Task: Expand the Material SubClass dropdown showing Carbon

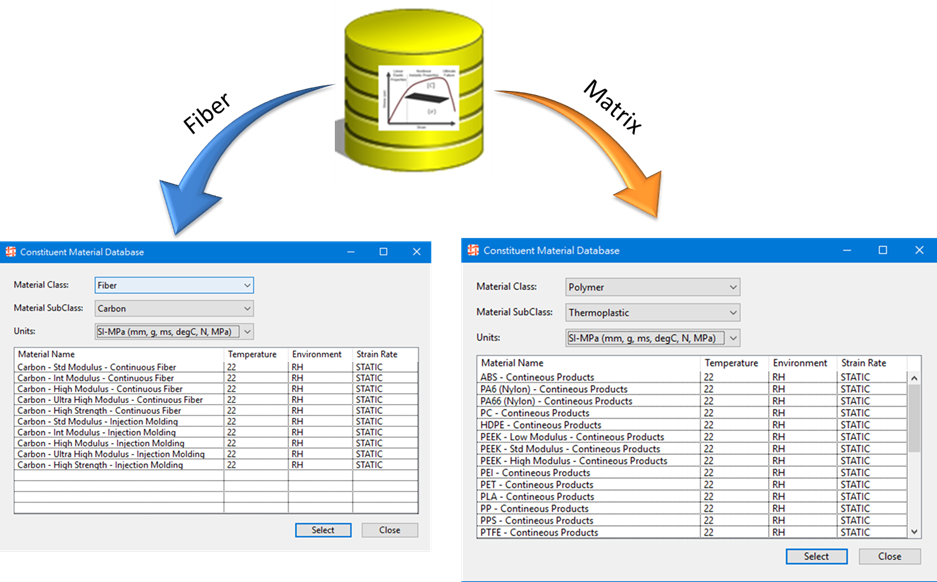Action: point(174,309)
